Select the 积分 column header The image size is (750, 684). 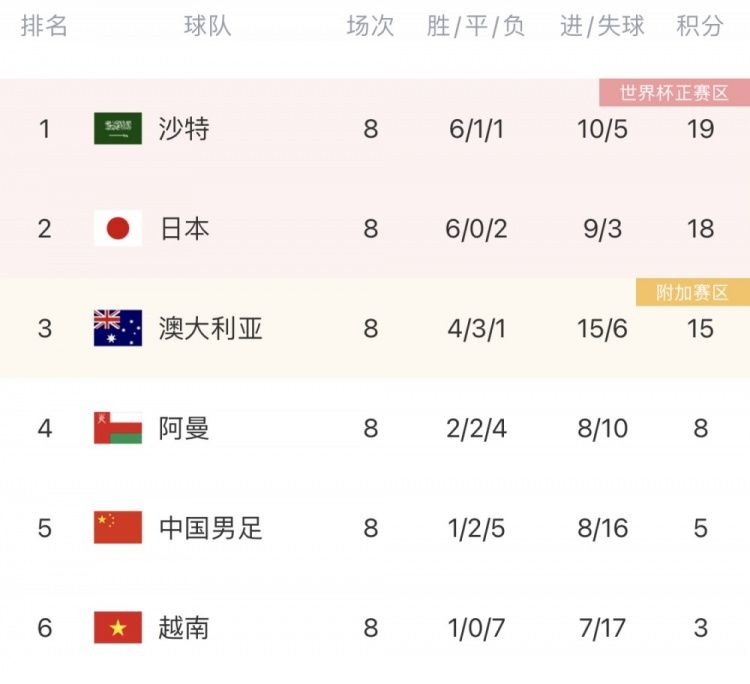[700, 27]
